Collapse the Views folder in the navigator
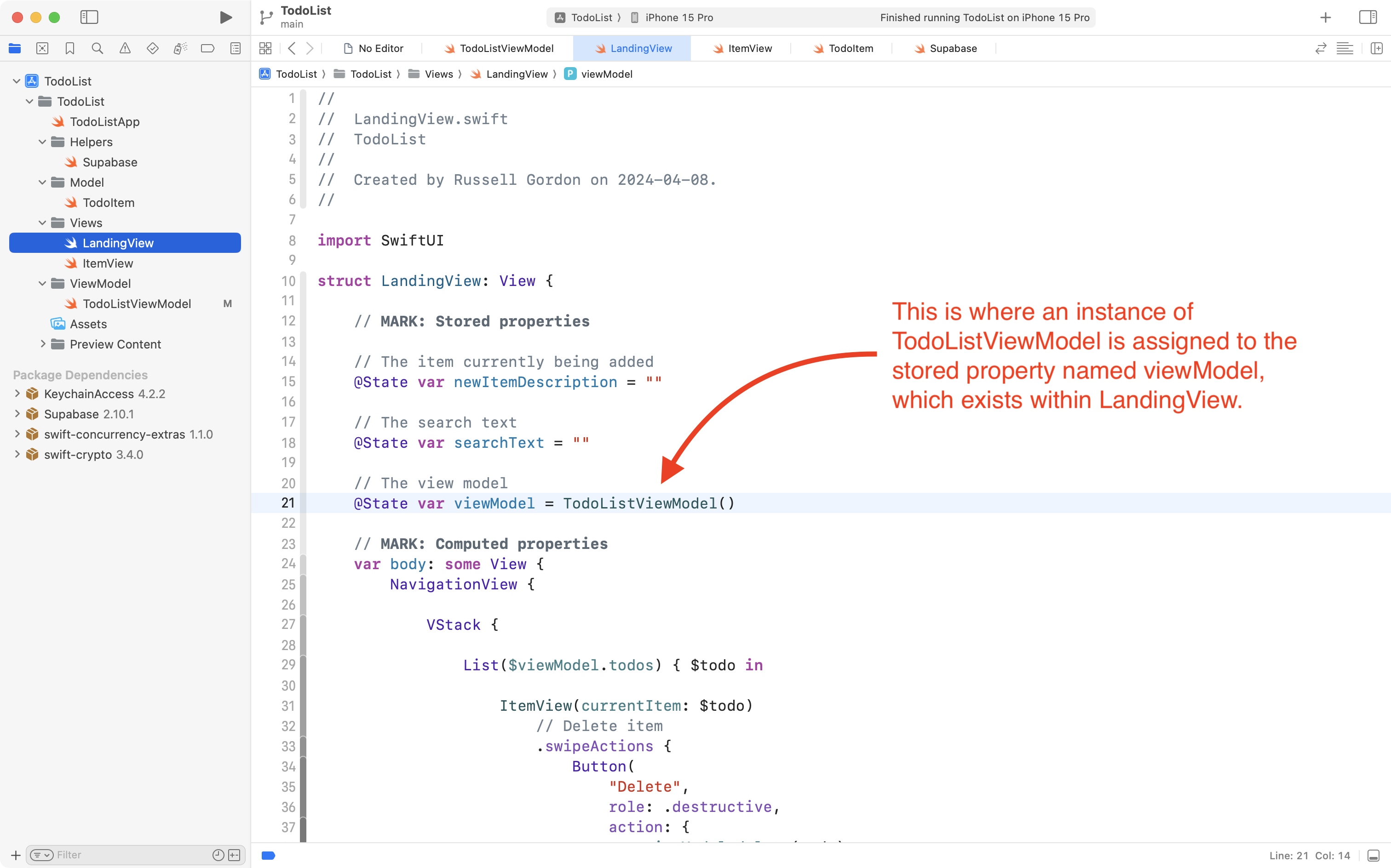1391x868 pixels. pyautogui.click(x=41, y=223)
